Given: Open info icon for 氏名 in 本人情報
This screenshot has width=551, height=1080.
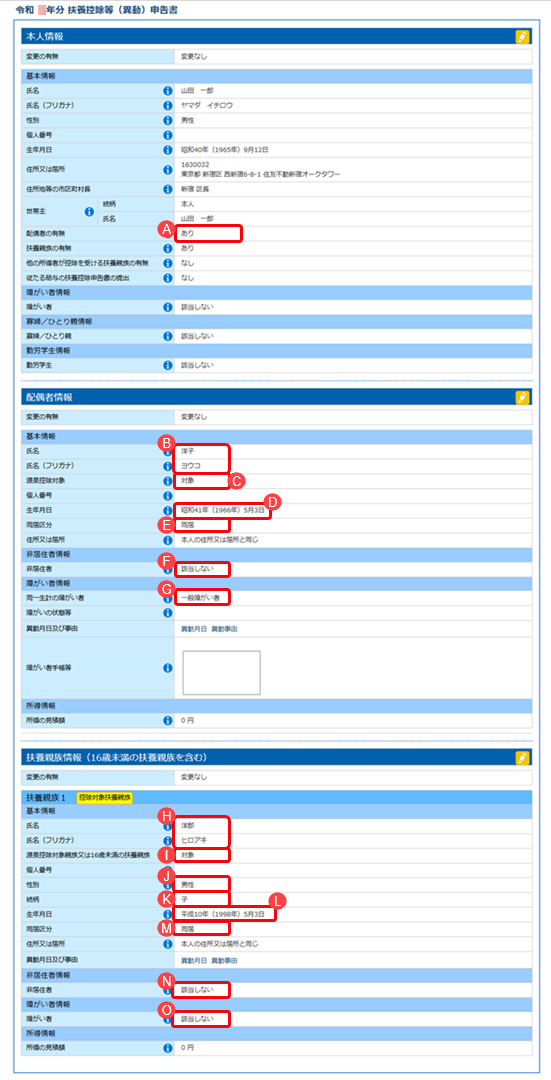Looking at the screenshot, I should tap(167, 90).
